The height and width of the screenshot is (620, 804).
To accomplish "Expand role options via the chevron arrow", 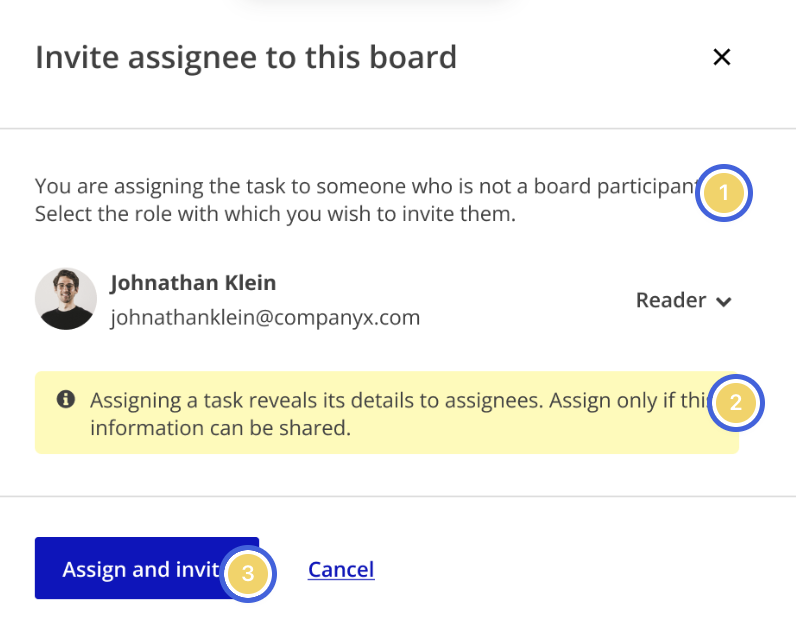I will tap(724, 301).
